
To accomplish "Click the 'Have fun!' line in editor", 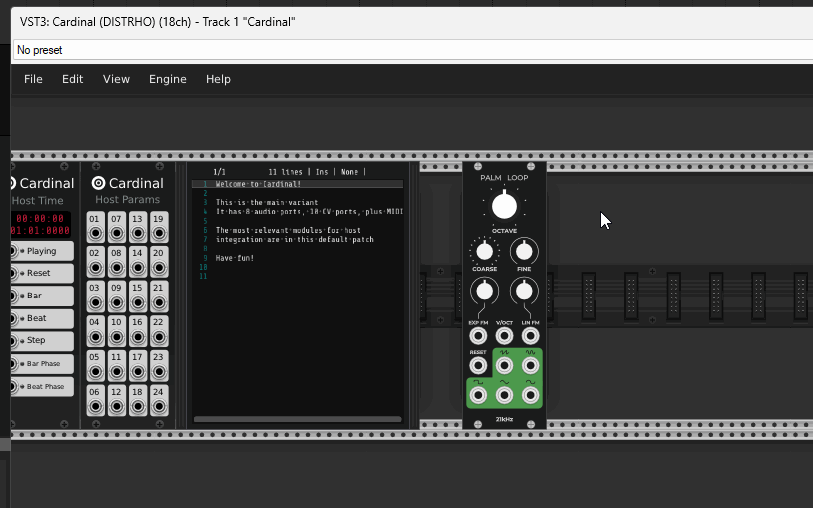I will [235, 258].
